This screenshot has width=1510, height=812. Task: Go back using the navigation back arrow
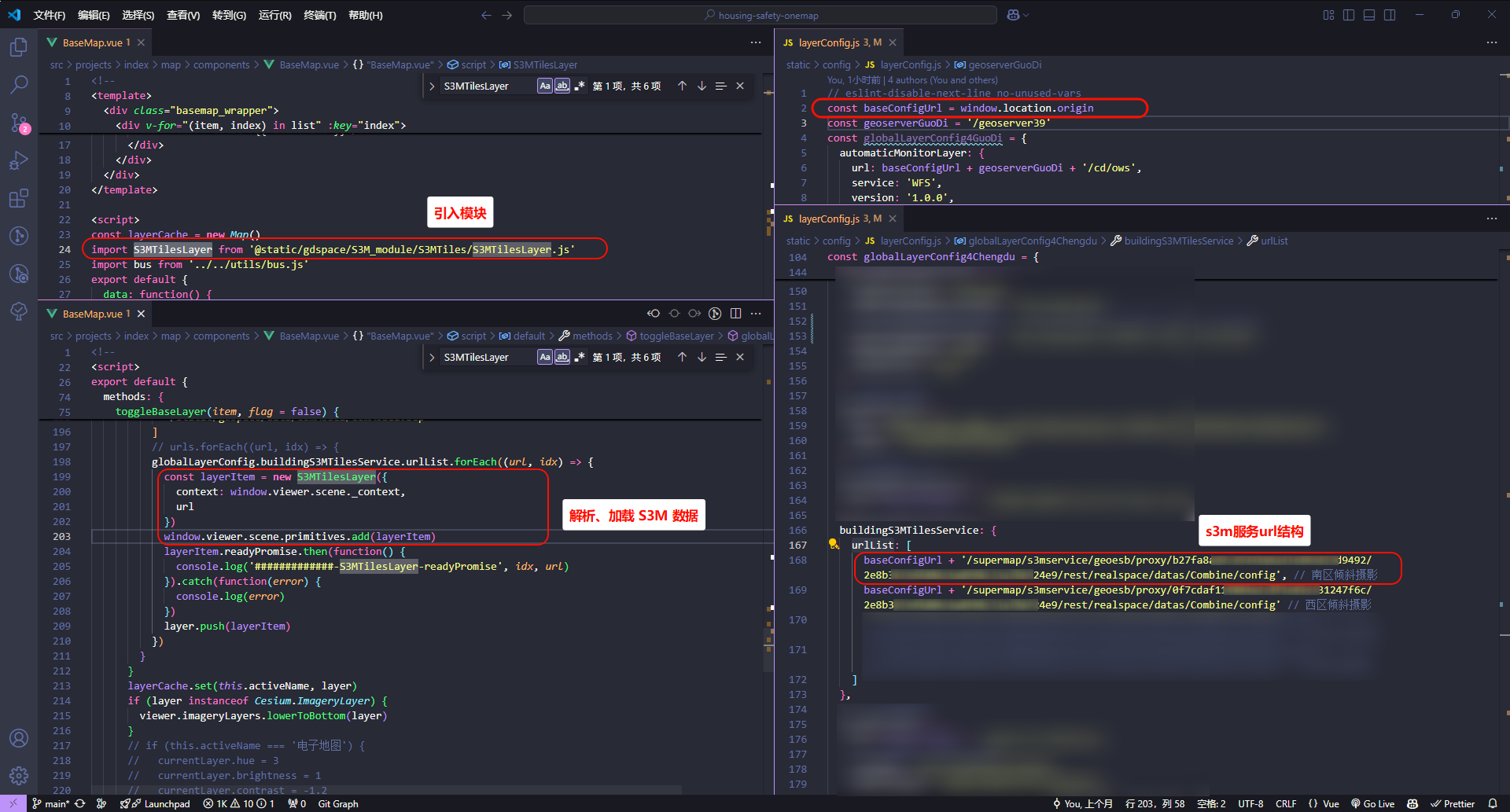[486, 15]
